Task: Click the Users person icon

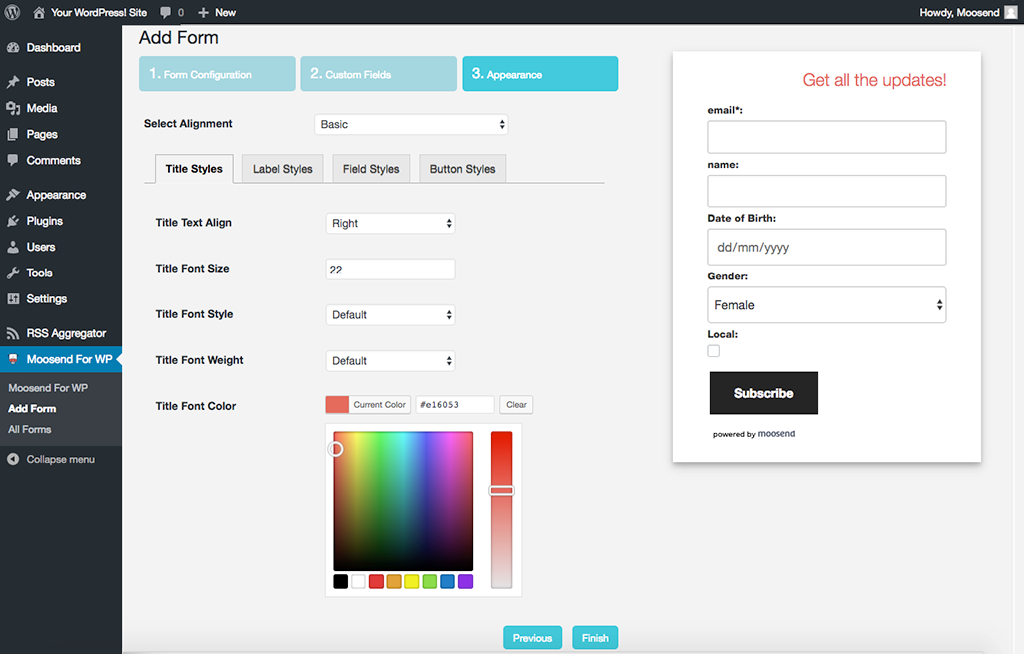Action: 13,247
